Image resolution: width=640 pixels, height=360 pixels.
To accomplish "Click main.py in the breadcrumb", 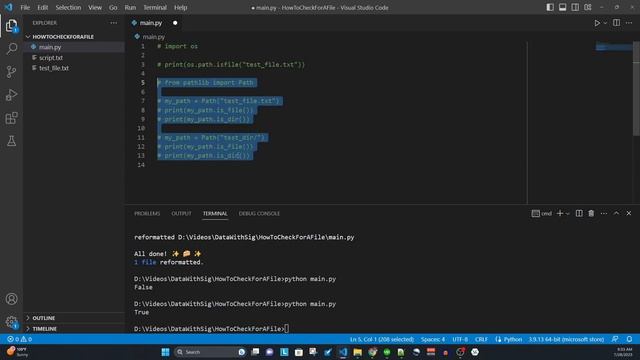I will click(153, 37).
